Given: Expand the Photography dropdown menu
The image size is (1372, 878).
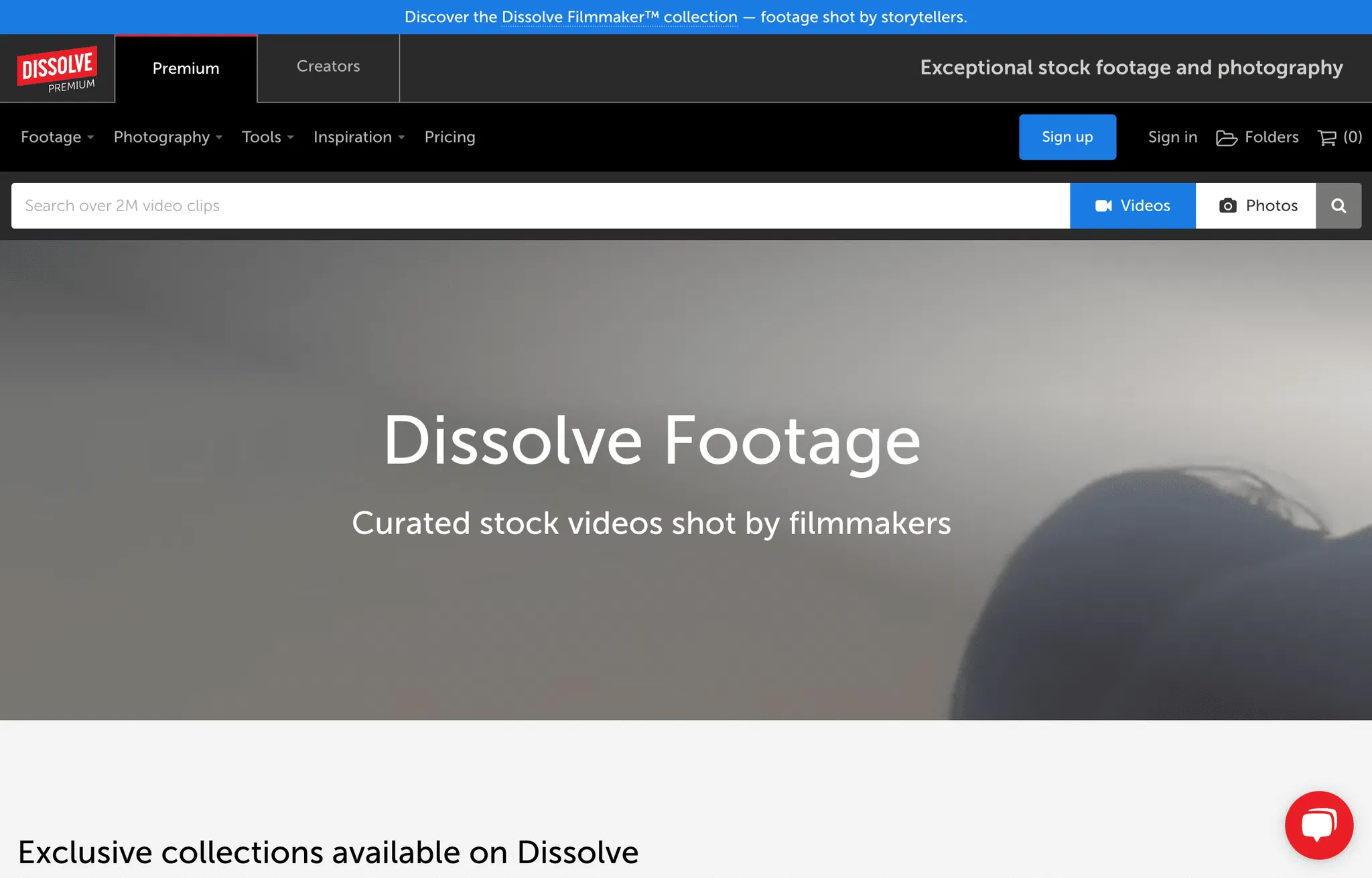Looking at the screenshot, I should coord(168,137).
